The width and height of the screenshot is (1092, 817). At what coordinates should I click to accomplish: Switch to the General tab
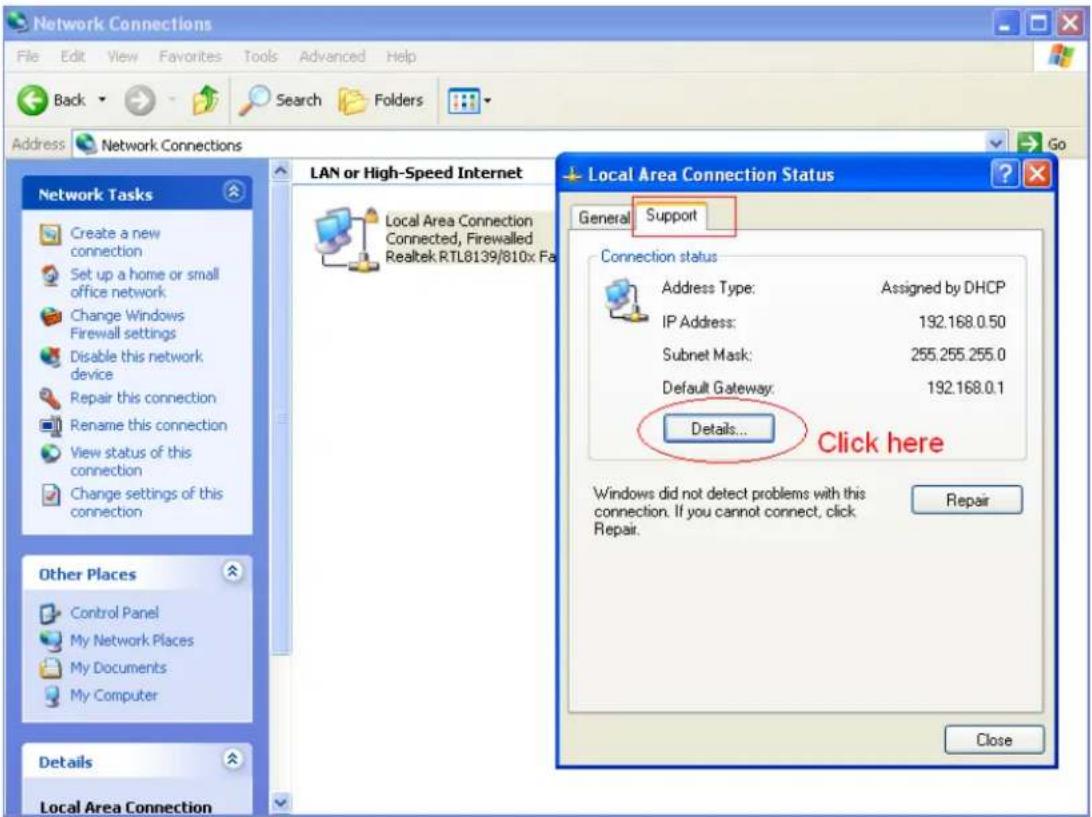603,217
